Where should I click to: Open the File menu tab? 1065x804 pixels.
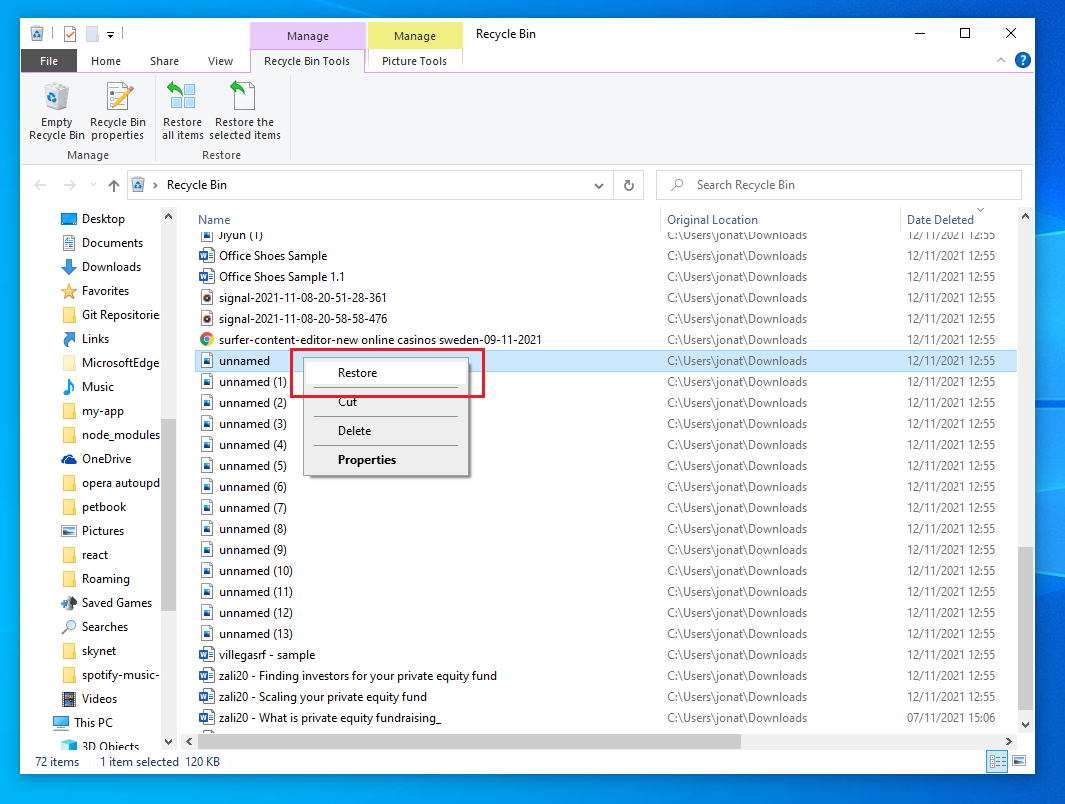point(48,61)
